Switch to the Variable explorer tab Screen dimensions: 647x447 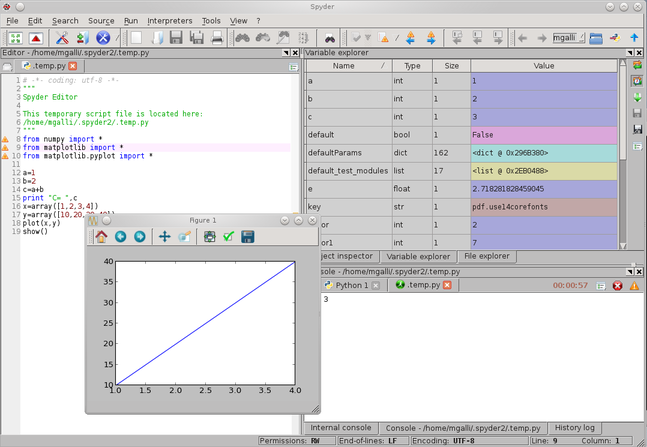[x=418, y=256]
